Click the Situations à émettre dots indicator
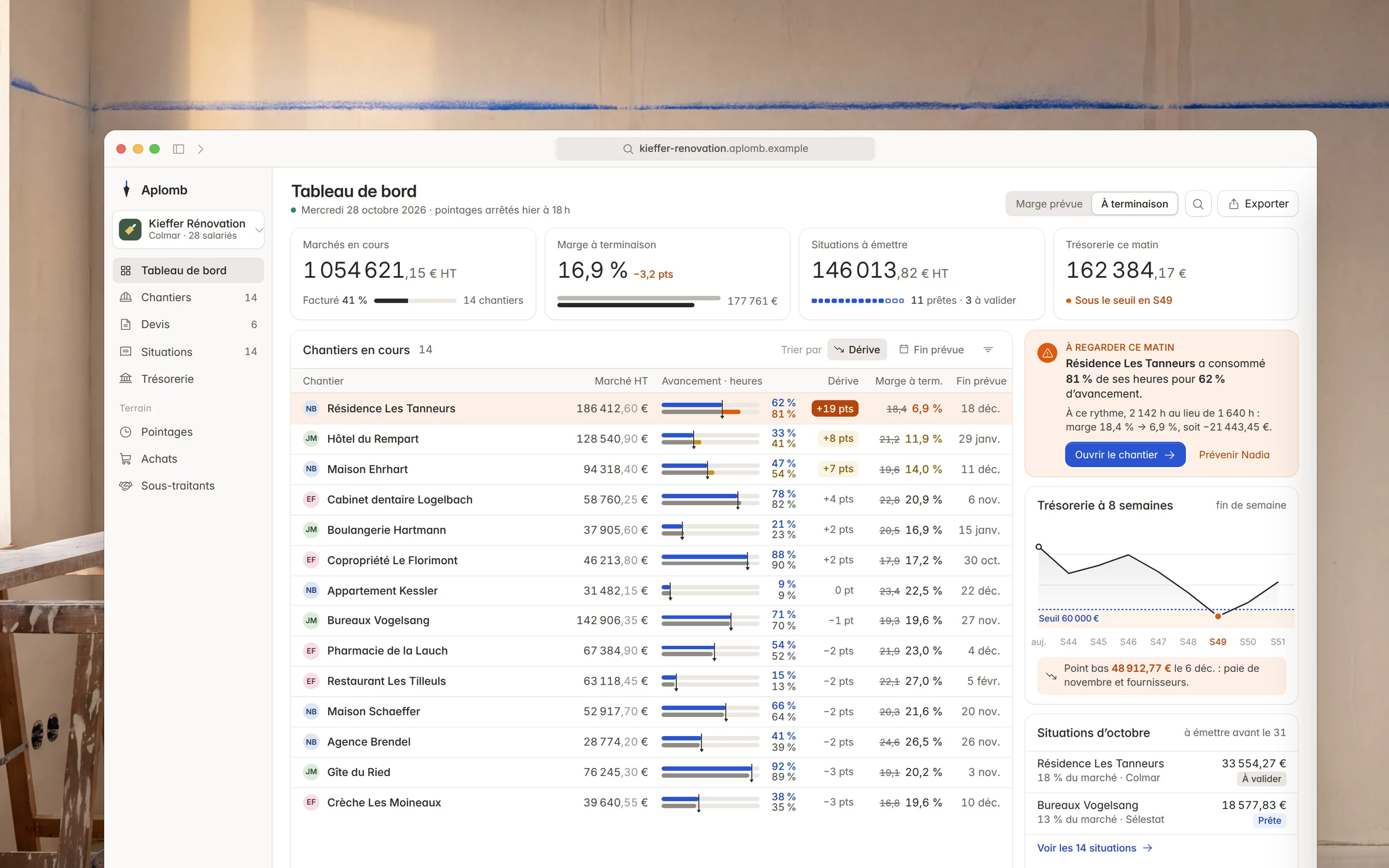 (857, 300)
